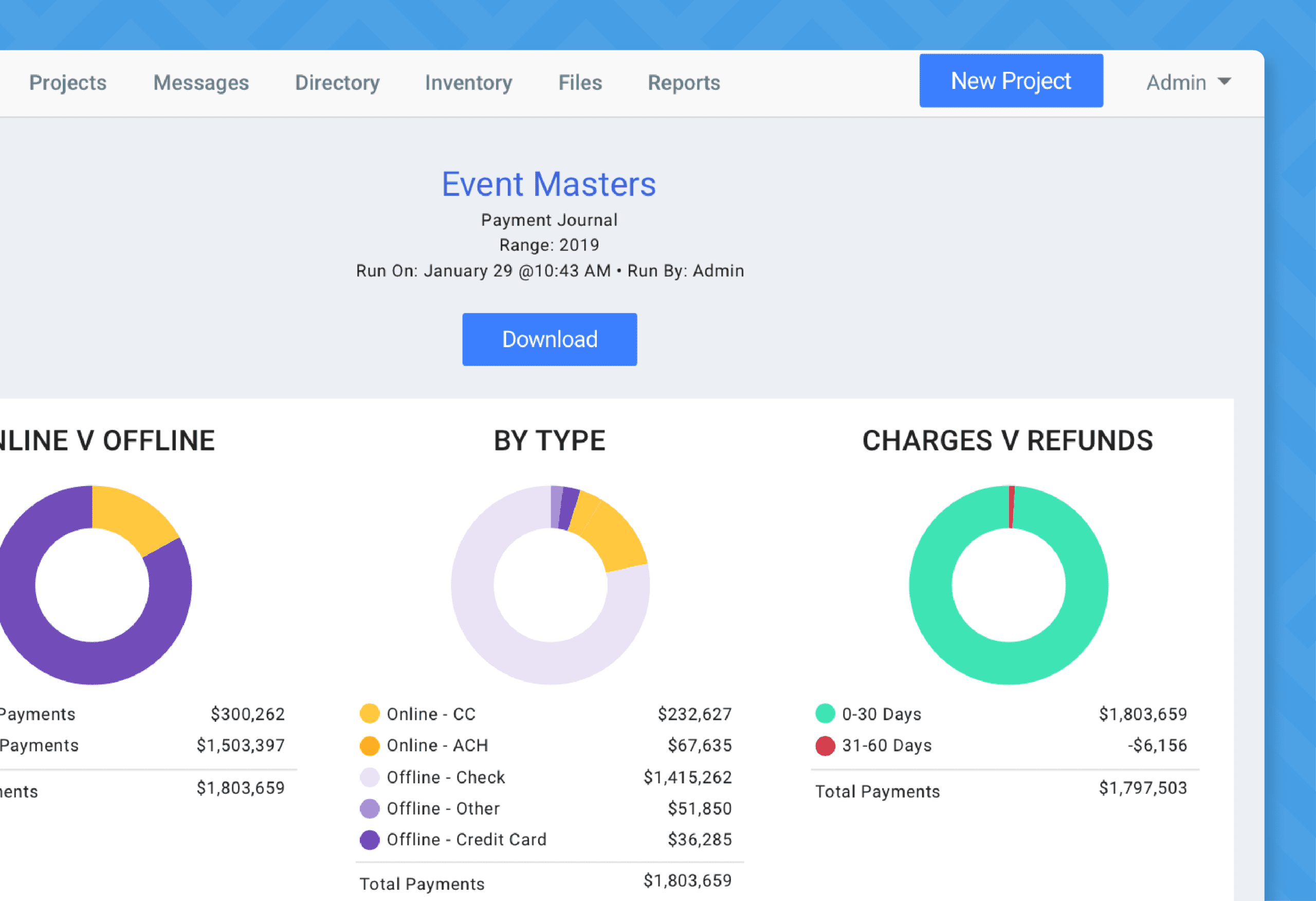The height and width of the screenshot is (901, 1316).
Task: Click the CHARGES V REFUNDS heading
Action: pyautogui.click(x=1008, y=441)
